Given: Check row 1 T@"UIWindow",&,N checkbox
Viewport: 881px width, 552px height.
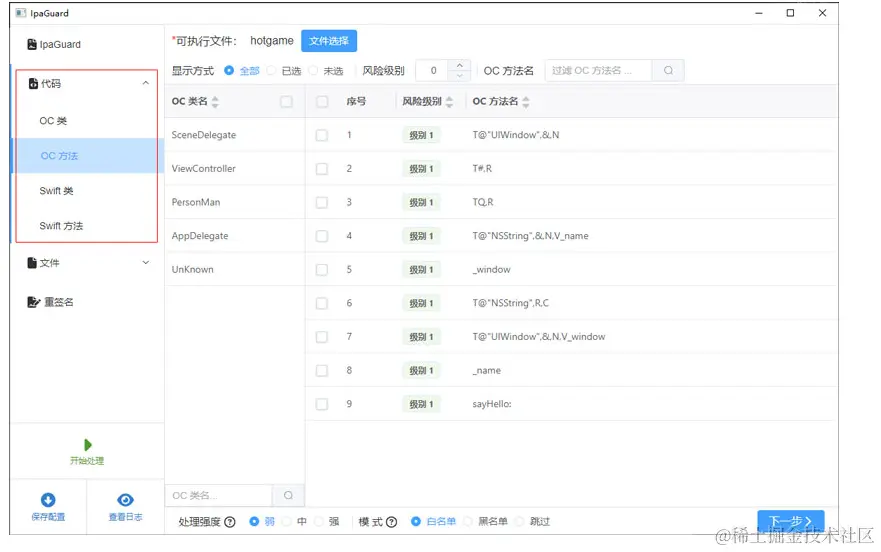Looking at the screenshot, I should pos(322,135).
